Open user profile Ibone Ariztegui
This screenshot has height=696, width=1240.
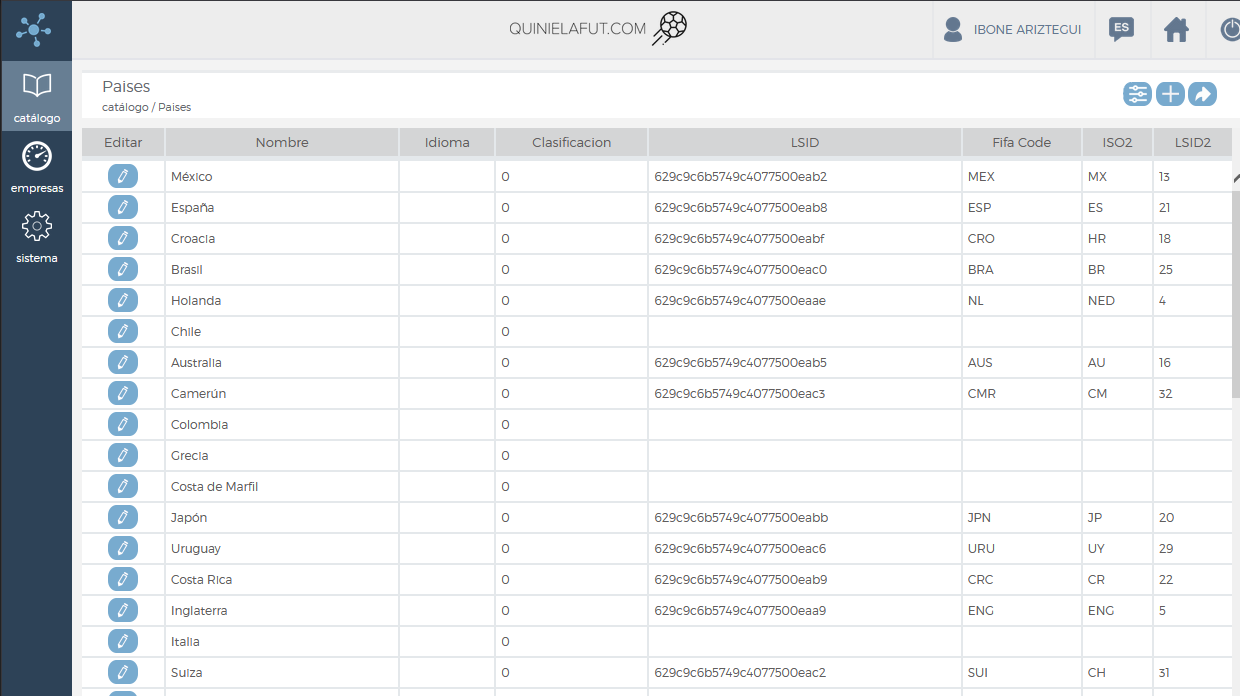pos(1012,30)
